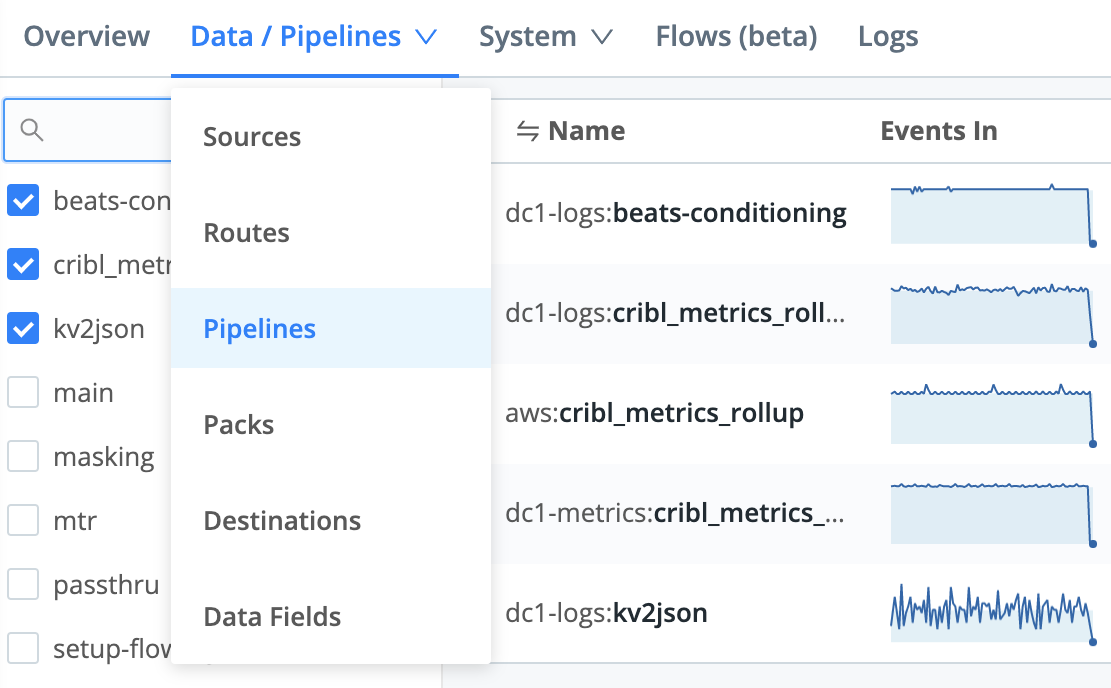Expand the Data / Pipelines chevron

[427, 36]
